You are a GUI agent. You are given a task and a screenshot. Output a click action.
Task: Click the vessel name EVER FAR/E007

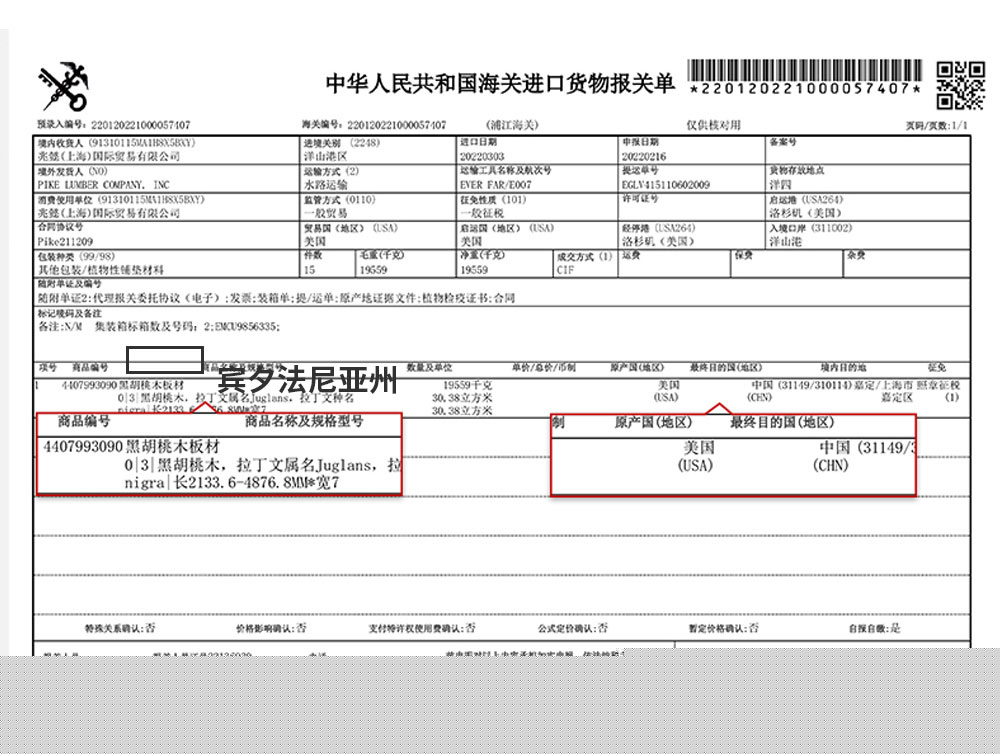[x=496, y=185]
